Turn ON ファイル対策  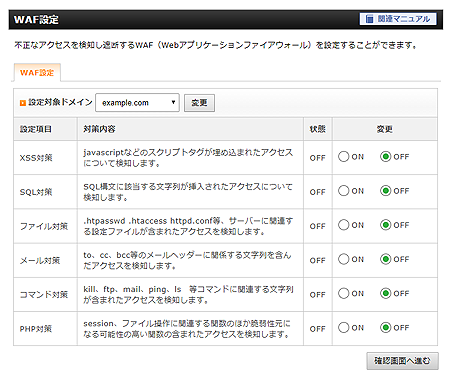pyautogui.click(x=343, y=225)
